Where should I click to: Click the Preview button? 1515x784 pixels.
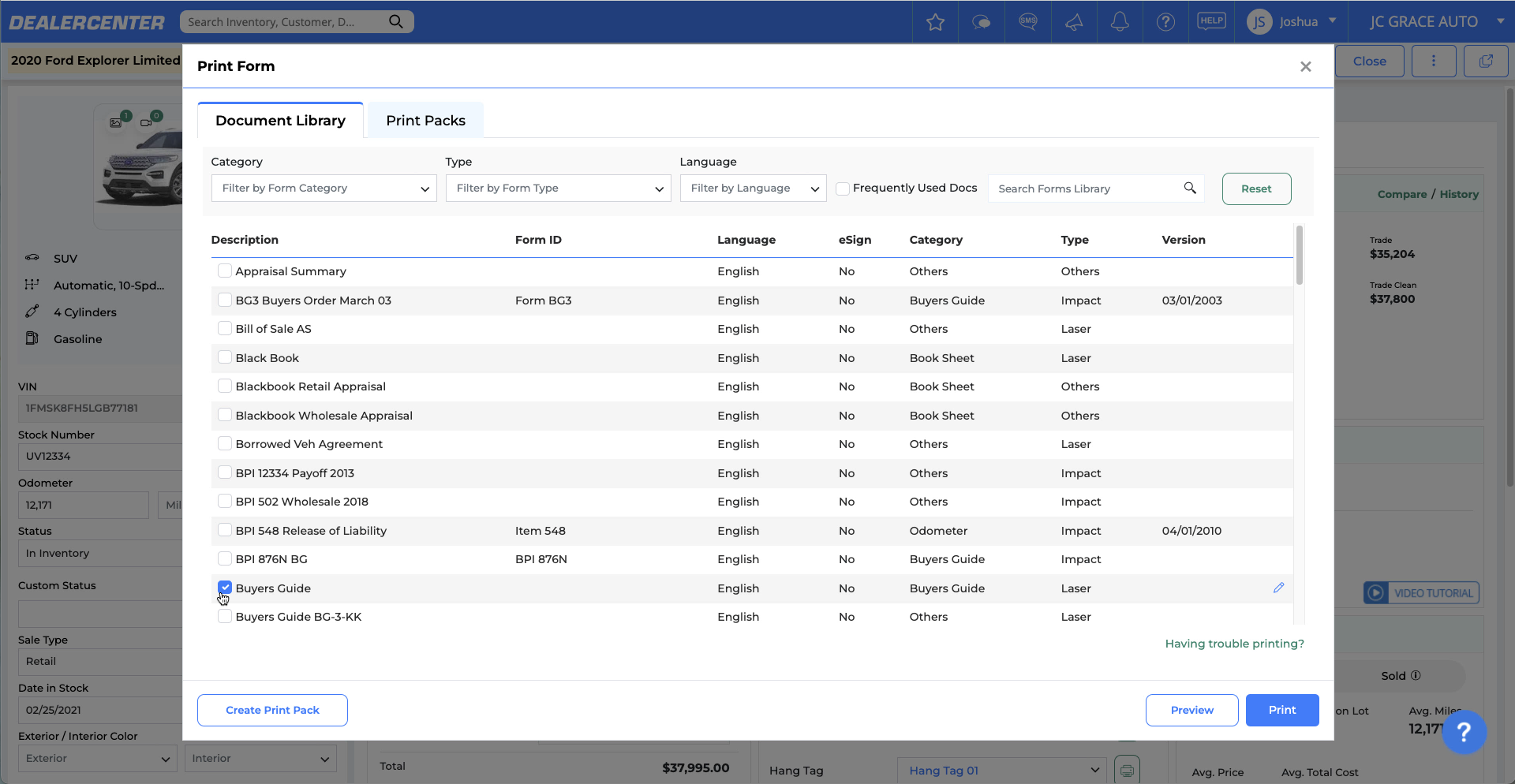pos(1191,710)
